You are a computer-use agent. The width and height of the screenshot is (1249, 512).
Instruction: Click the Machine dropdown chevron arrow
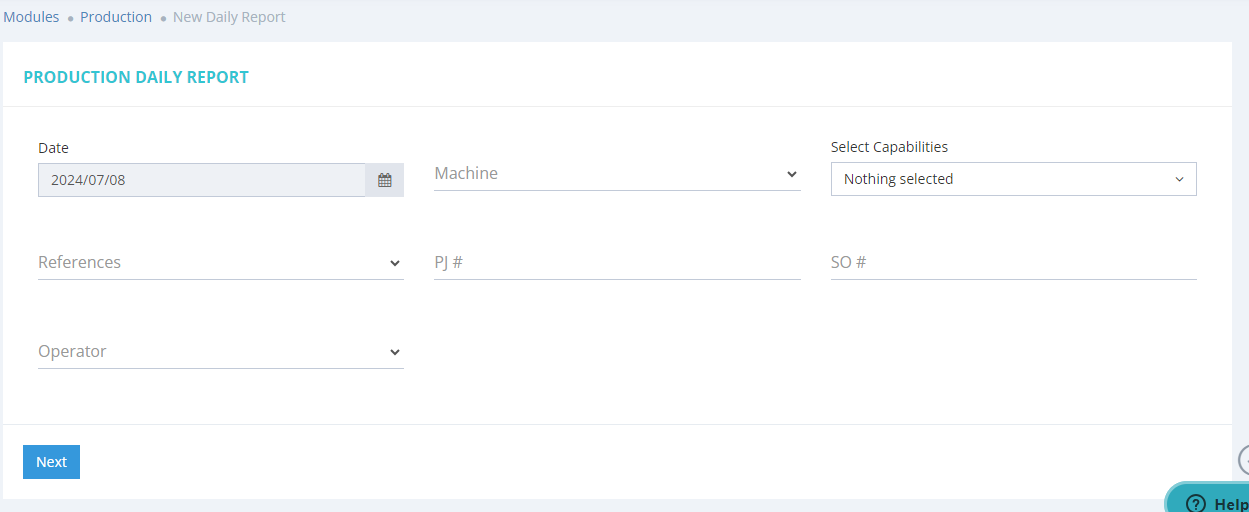791,174
